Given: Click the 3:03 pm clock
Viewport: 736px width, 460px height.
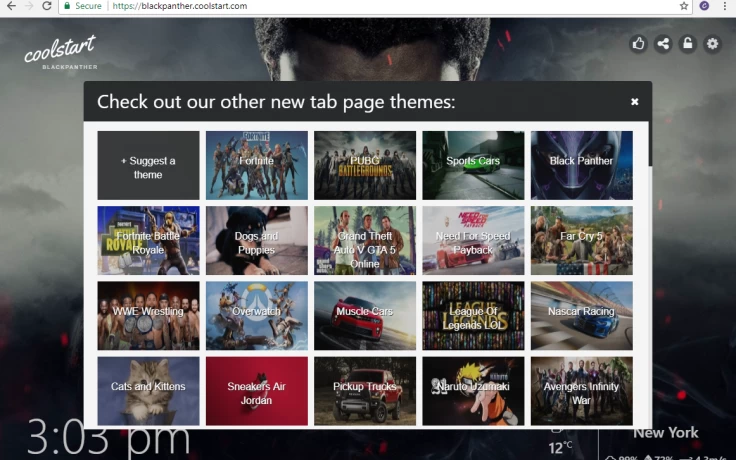Looking at the screenshot, I should 108,438.
